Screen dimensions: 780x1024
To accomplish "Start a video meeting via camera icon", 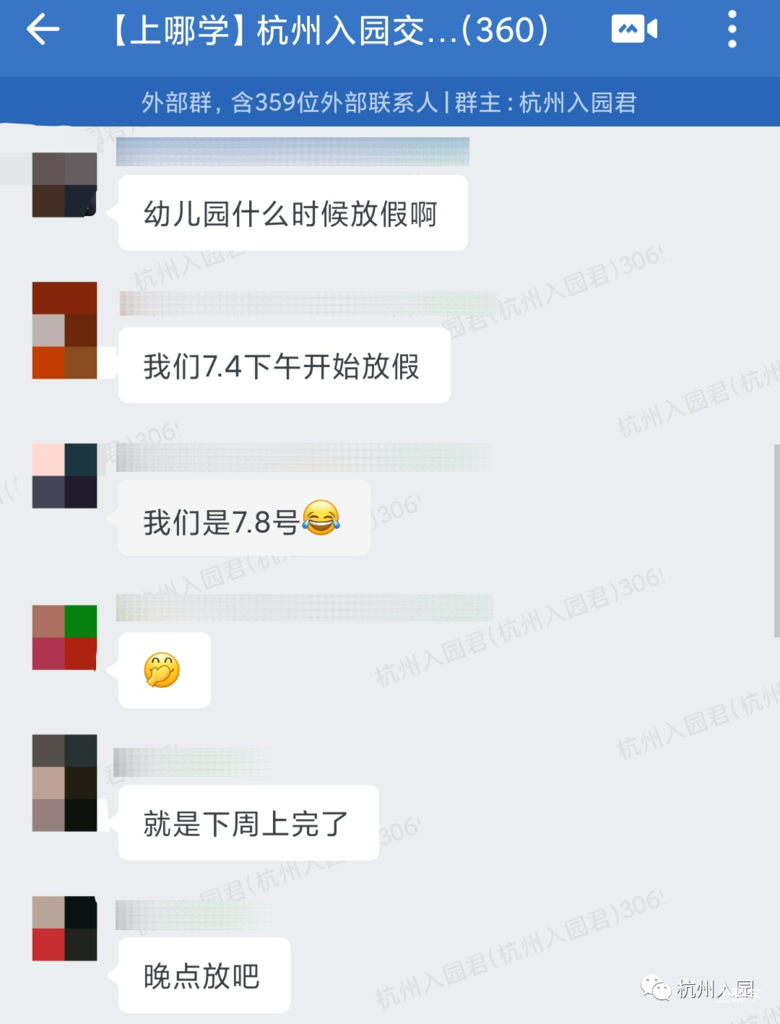I will point(634,29).
